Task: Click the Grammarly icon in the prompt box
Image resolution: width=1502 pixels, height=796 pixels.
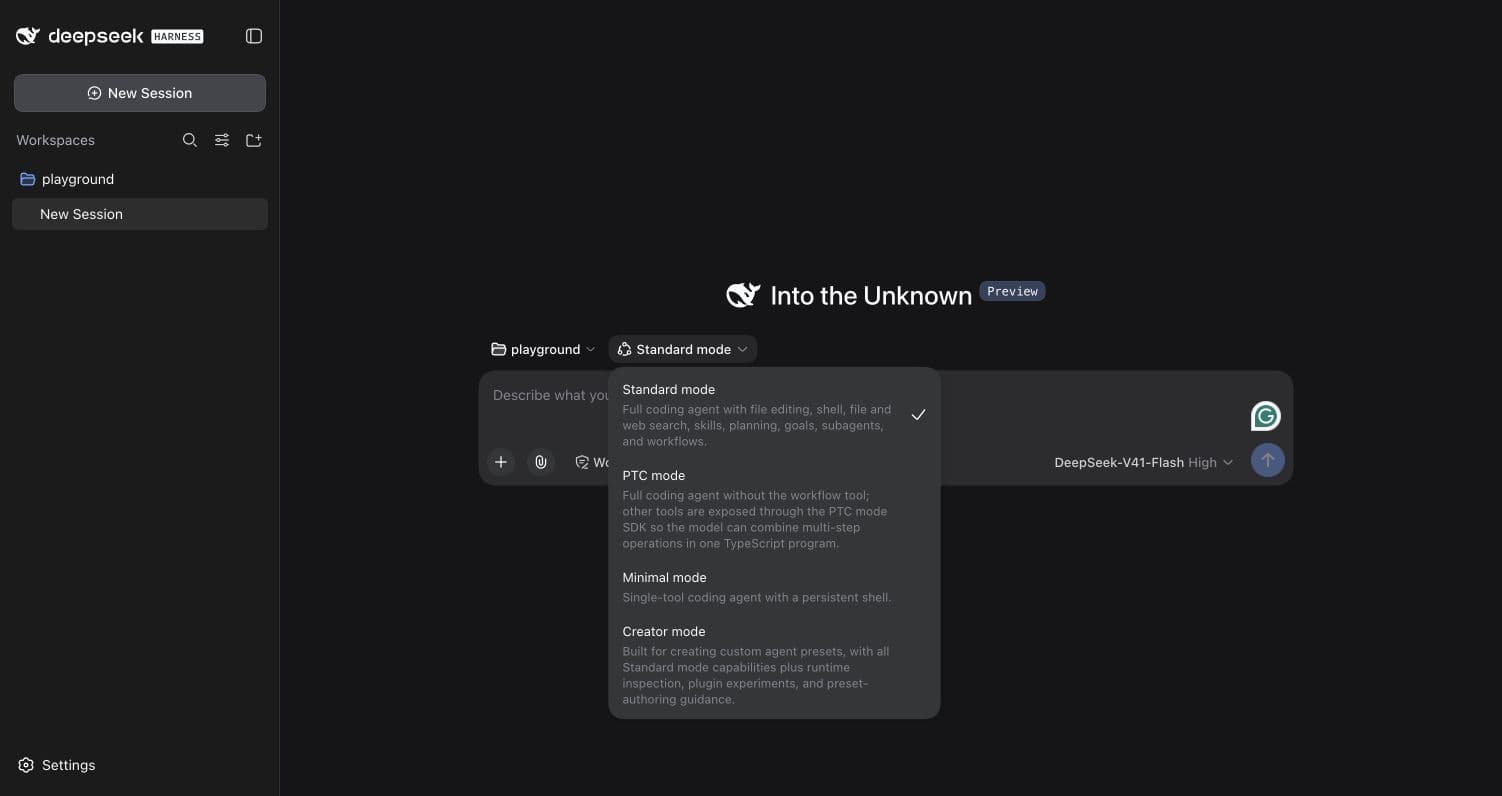Action: [x=1266, y=416]
